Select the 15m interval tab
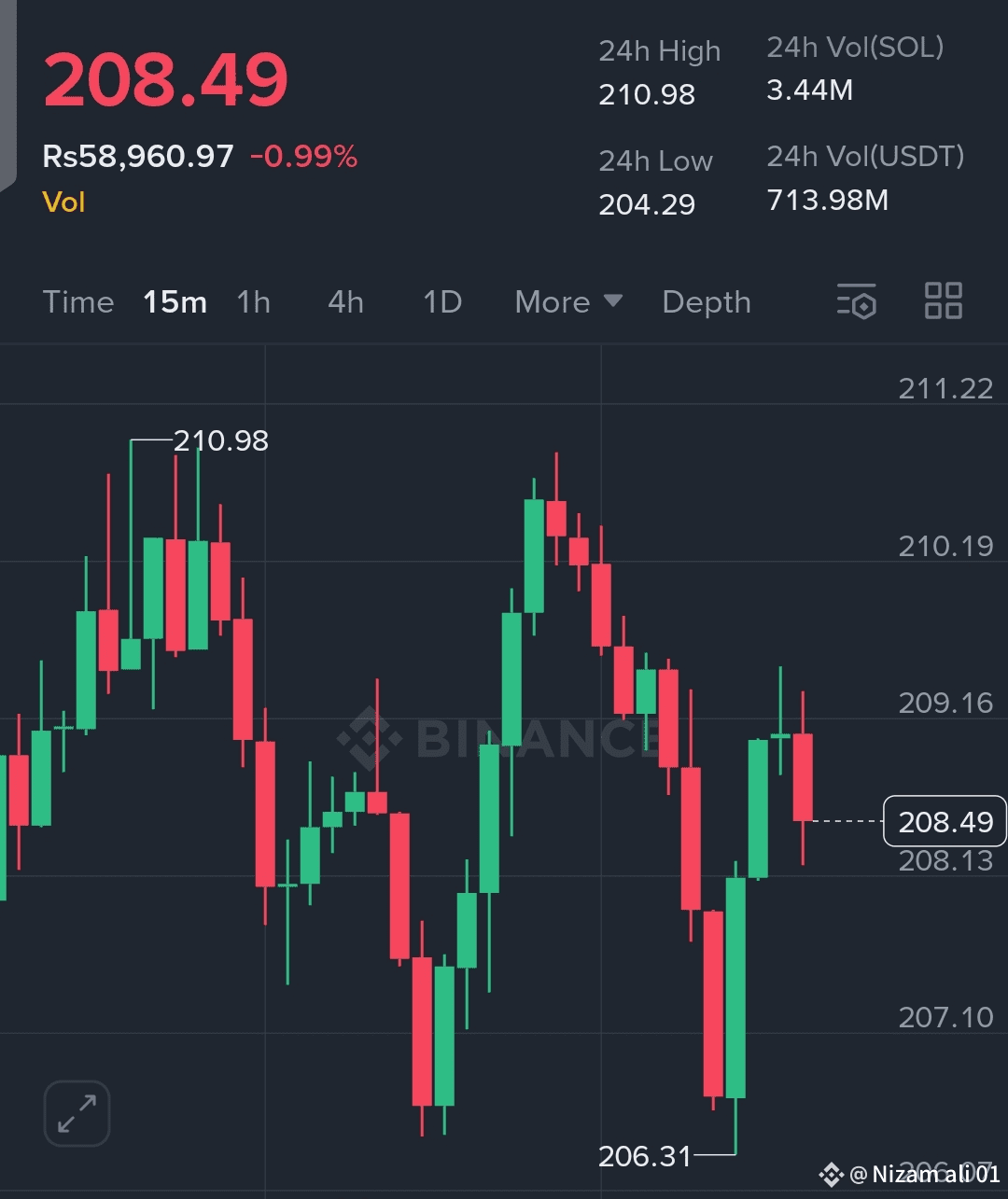The image size is (1008, 1199). 175,302
